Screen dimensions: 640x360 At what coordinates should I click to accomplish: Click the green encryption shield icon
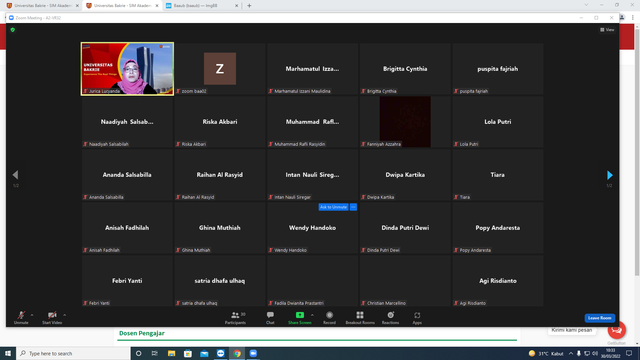(x=13, y=30)
